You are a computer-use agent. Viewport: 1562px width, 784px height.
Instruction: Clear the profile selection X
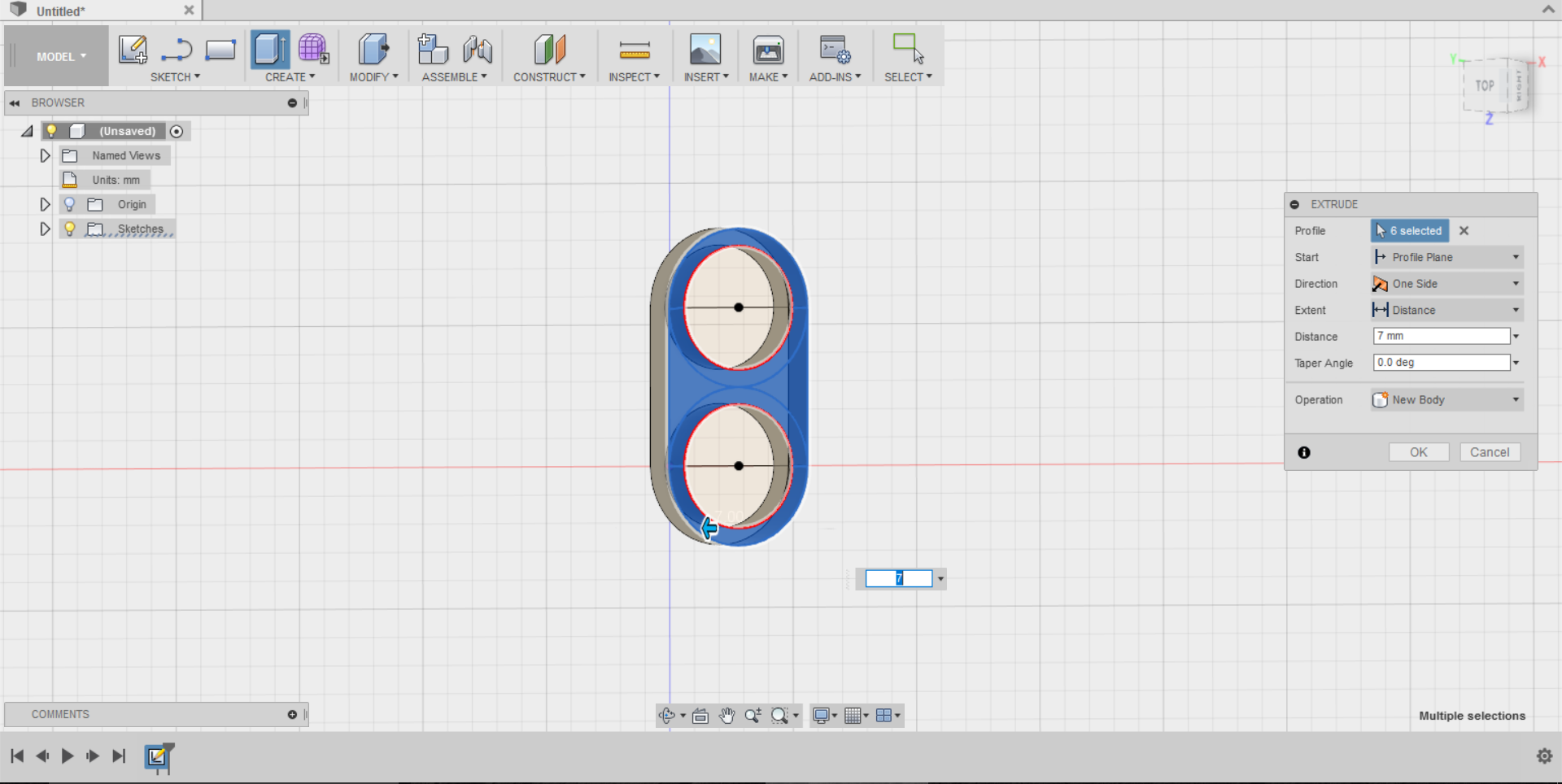click(x=1464, y=231)
